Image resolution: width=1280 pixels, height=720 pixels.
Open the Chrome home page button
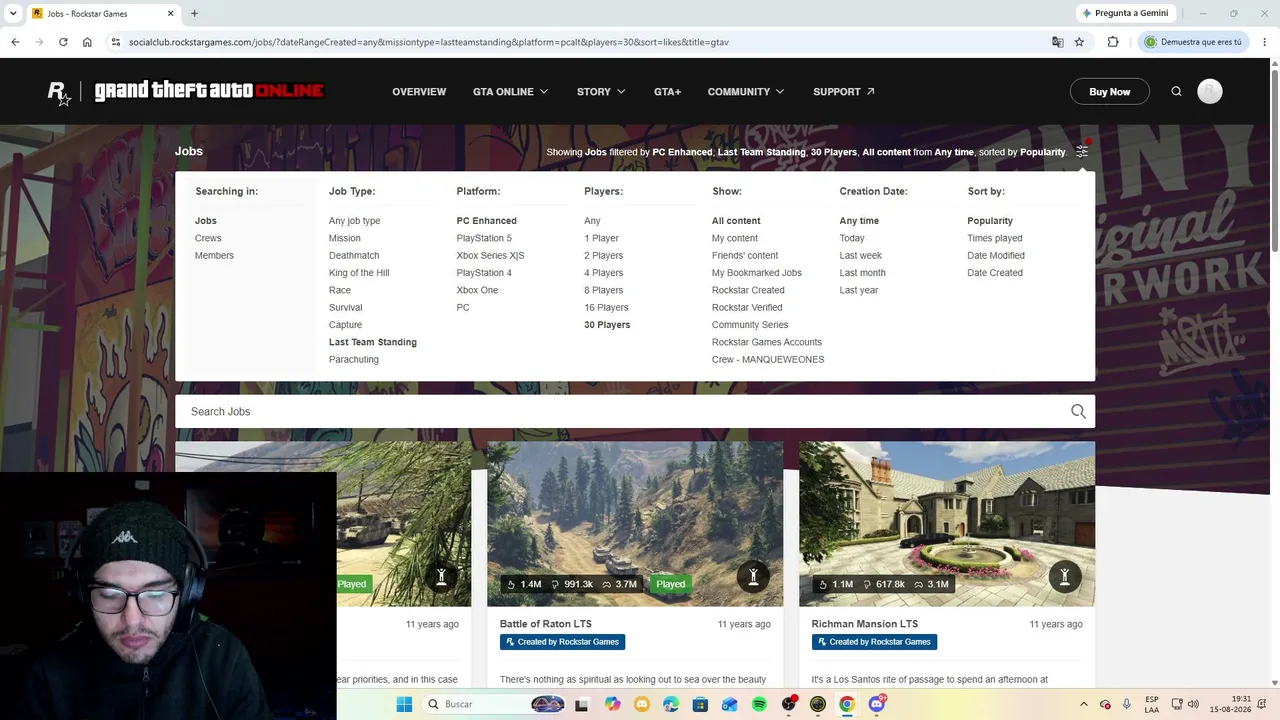[87, 42]
